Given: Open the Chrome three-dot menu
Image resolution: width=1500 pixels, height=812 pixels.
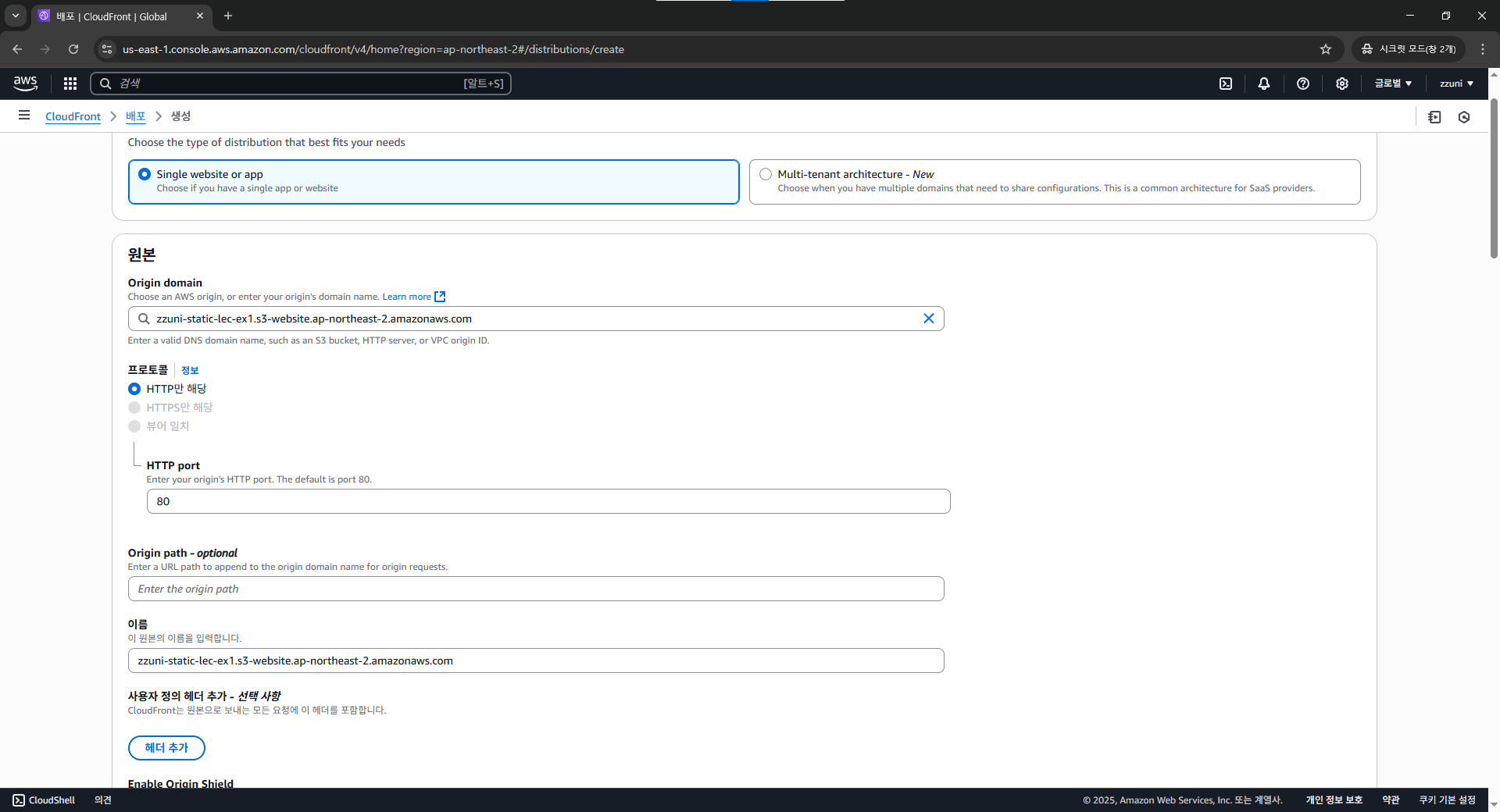Looking at the screenshot, I should (1483, 49).
